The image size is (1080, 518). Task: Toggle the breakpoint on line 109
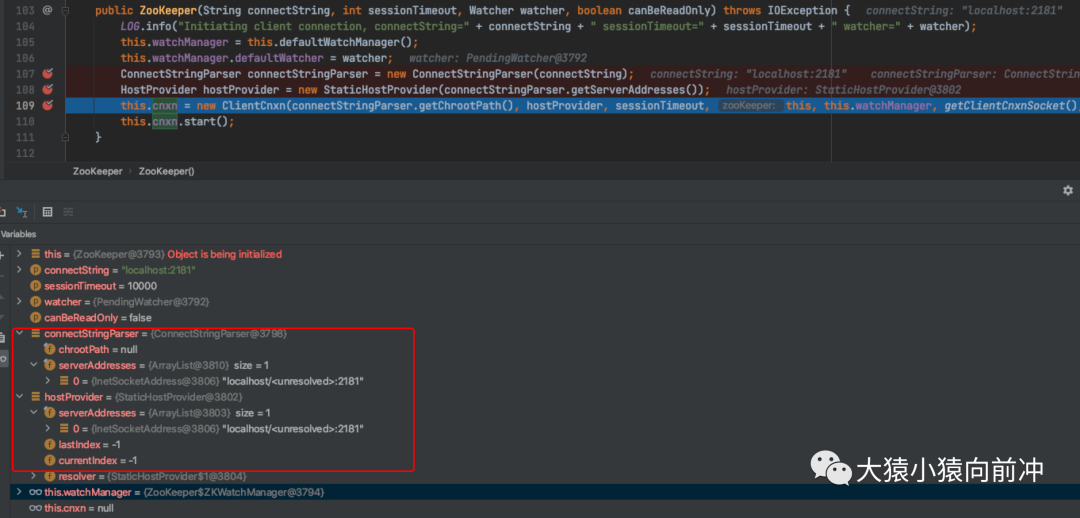pos(48,105)
